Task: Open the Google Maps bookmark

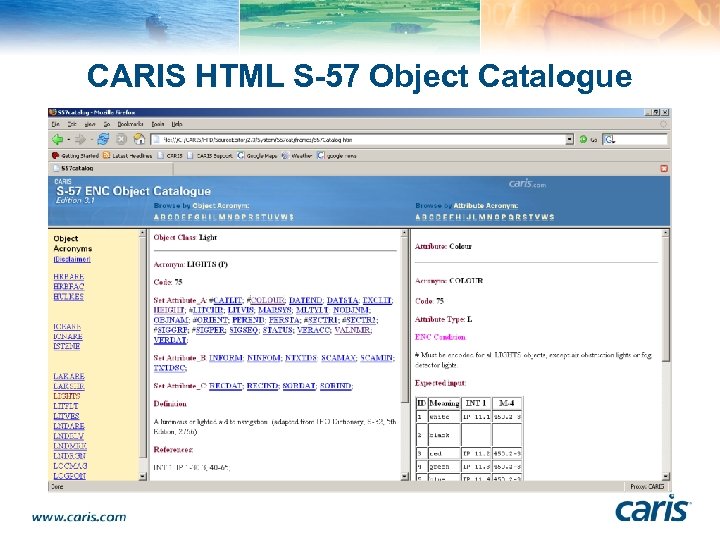Action: point(257,156)
